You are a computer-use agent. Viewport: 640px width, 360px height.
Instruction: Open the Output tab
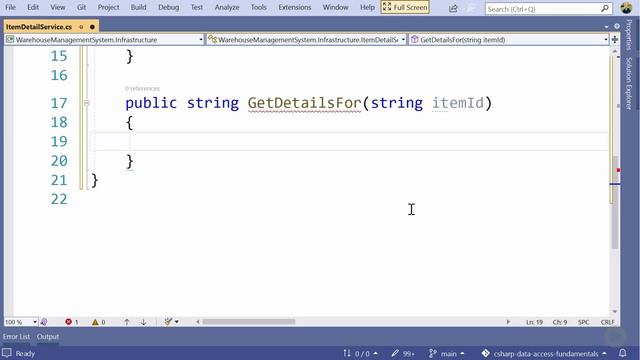(x=48, y=337)
